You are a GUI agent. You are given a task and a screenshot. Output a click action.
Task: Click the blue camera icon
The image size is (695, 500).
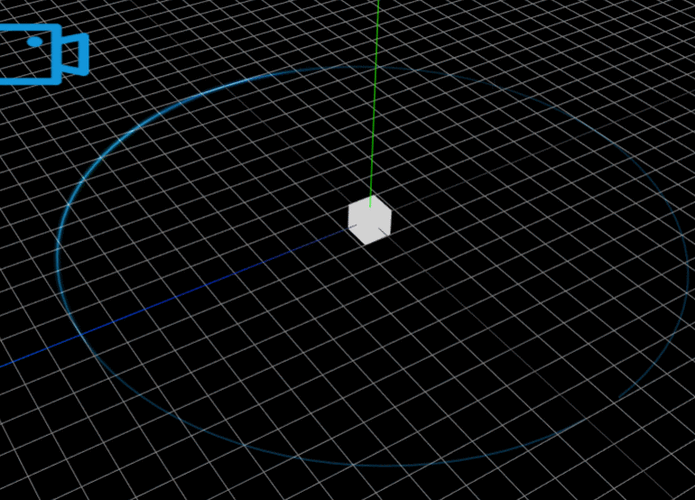click(x=43, y=54)
